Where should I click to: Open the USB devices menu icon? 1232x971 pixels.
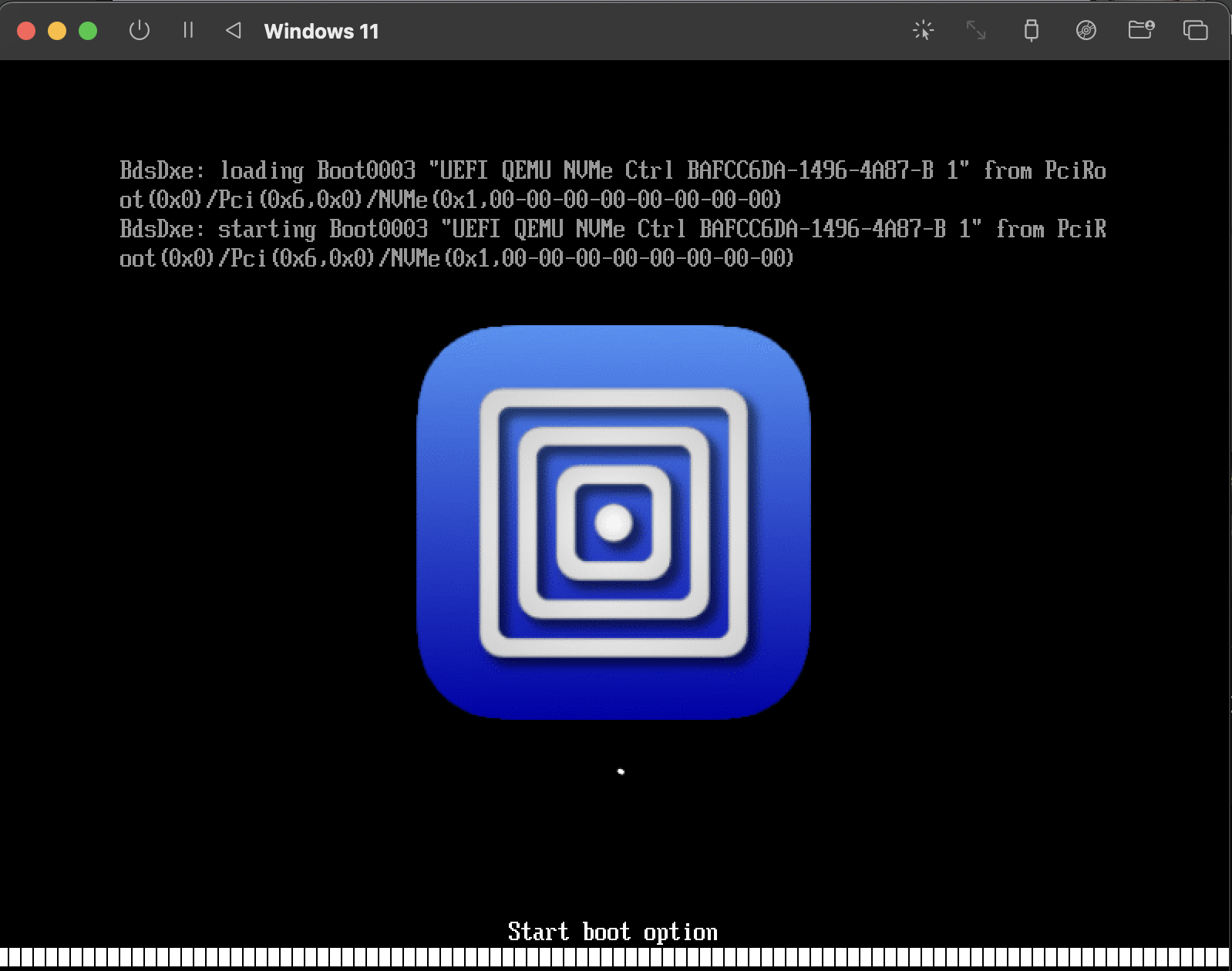(1031, 31)
